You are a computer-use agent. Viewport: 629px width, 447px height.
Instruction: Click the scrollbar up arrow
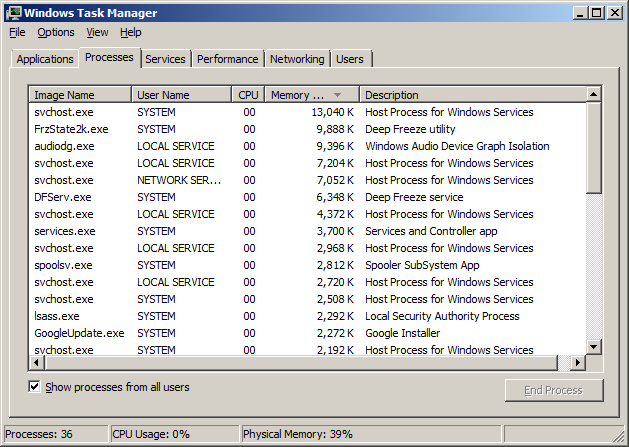[593, 95]
